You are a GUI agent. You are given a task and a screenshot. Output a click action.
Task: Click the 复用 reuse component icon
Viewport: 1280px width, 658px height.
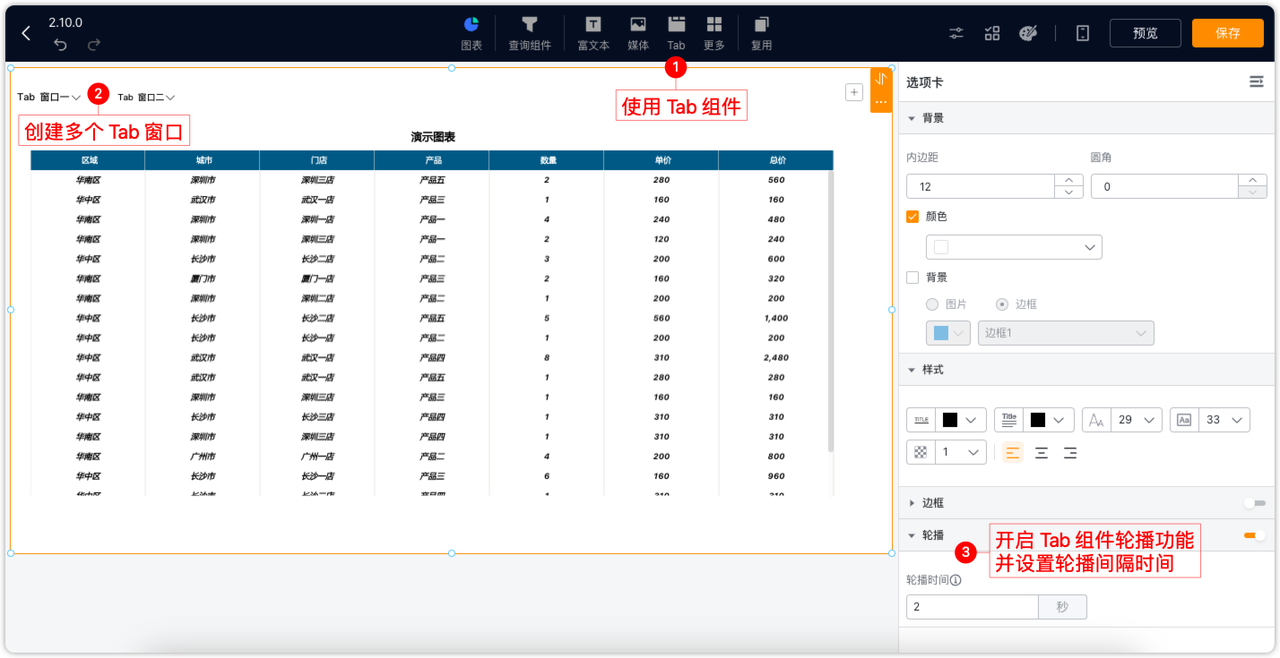(x=761, y=30)
